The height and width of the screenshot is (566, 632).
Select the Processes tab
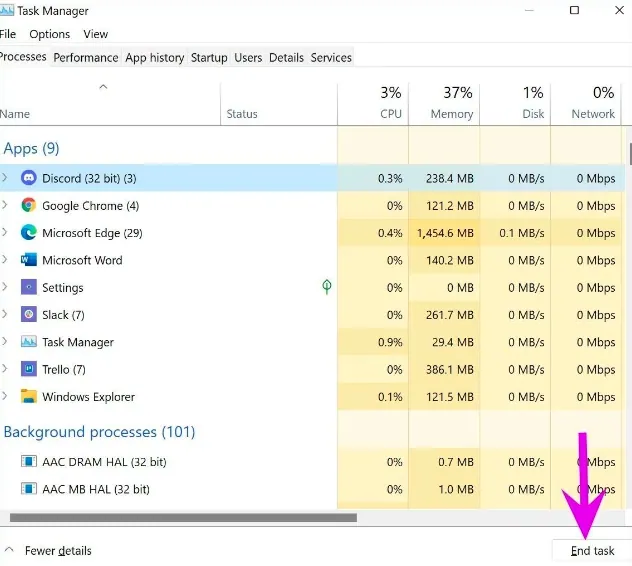tap(23, 57)
